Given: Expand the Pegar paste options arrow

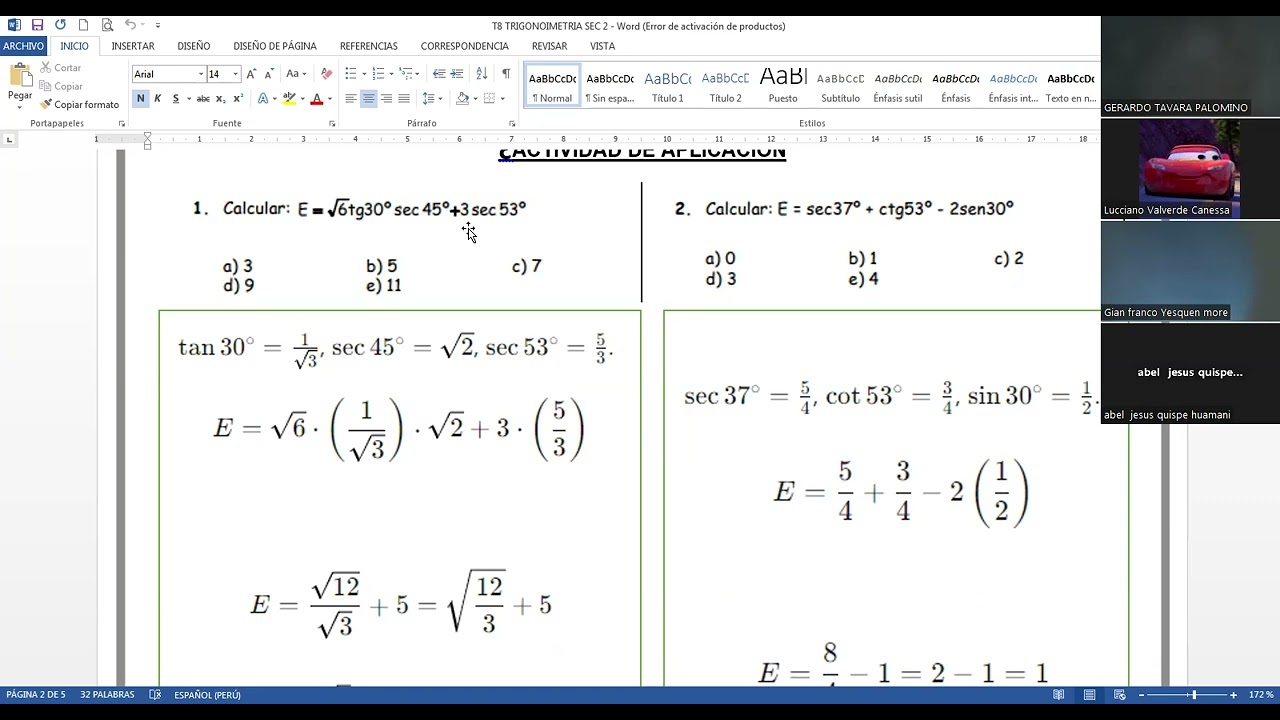Looking at the screenshot, I should tap(20, 105).
